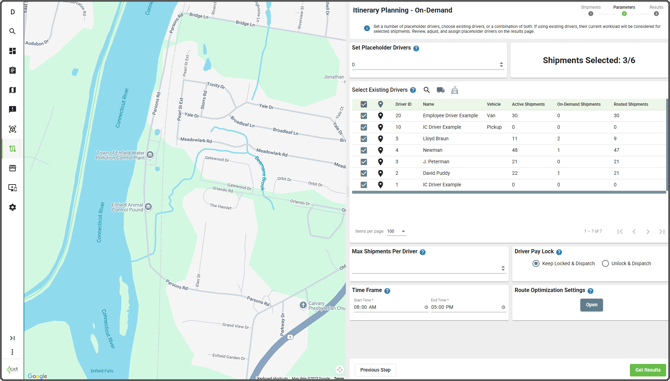Go to first page of drivers
This screenshot has height=381, width=670.
tap(620, 232)
